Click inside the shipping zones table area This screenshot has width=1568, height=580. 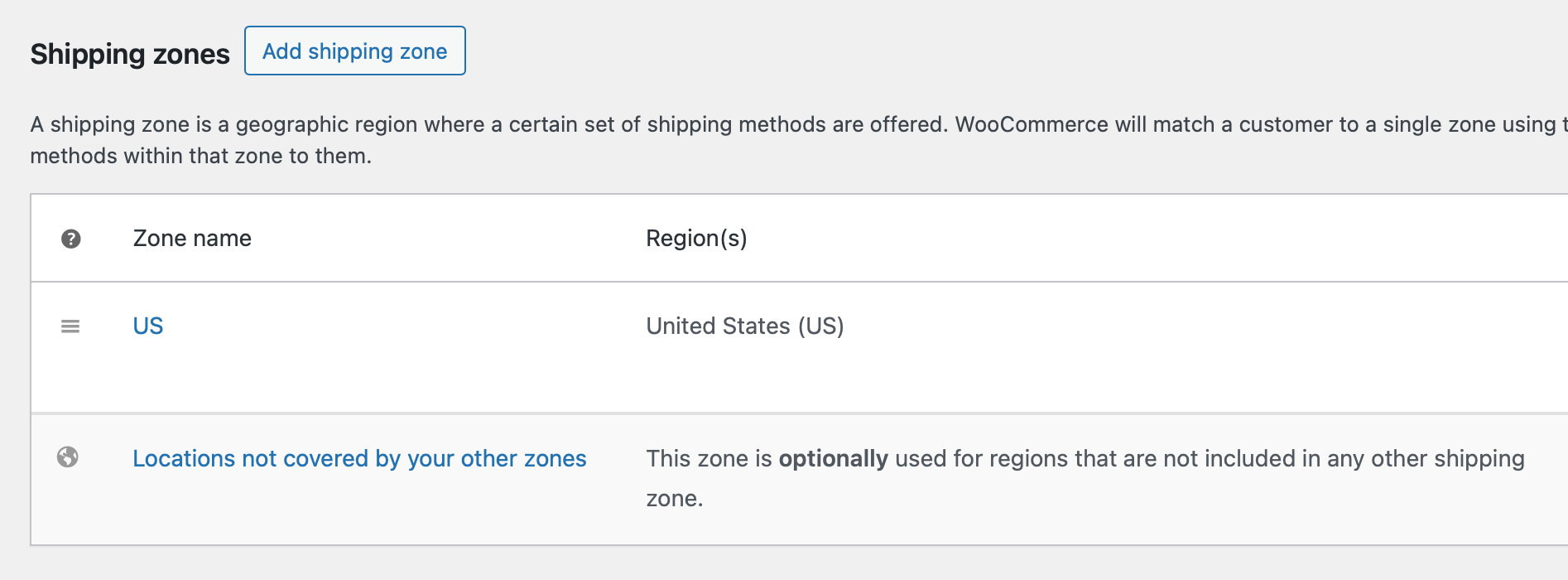point(745,373)
